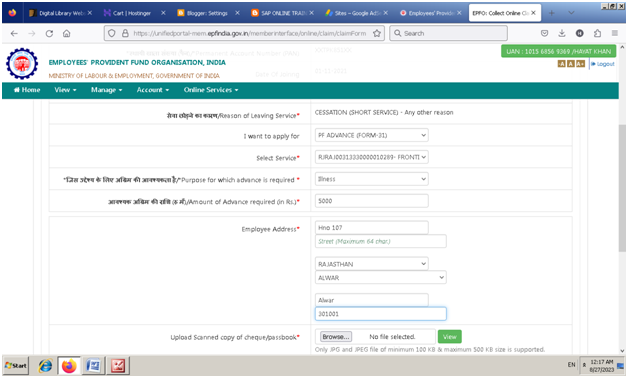Click the Street address field
628x378 pixels.
380,241
